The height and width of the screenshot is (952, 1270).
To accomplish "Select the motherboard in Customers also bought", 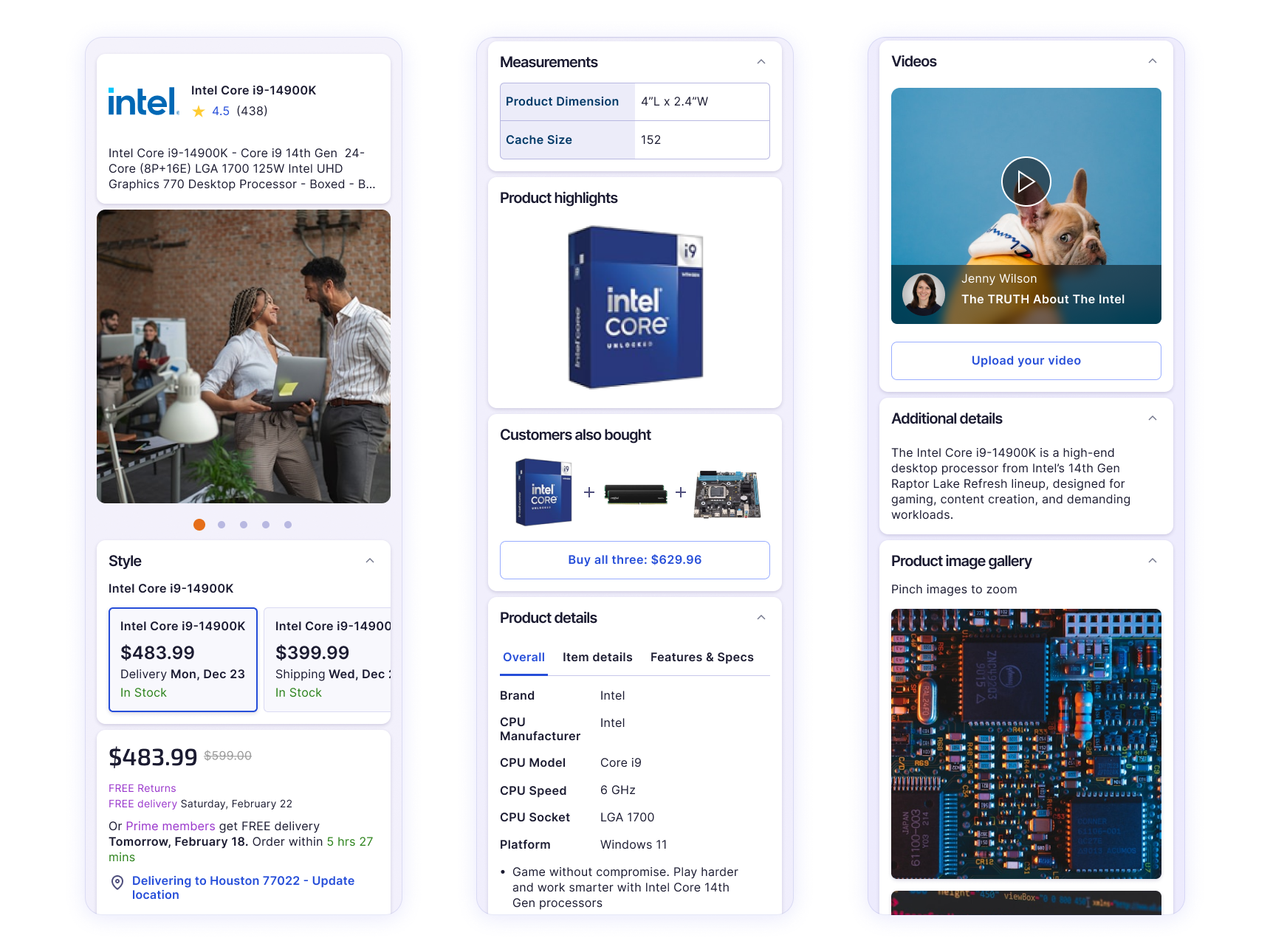I will (x=727, y=494).
